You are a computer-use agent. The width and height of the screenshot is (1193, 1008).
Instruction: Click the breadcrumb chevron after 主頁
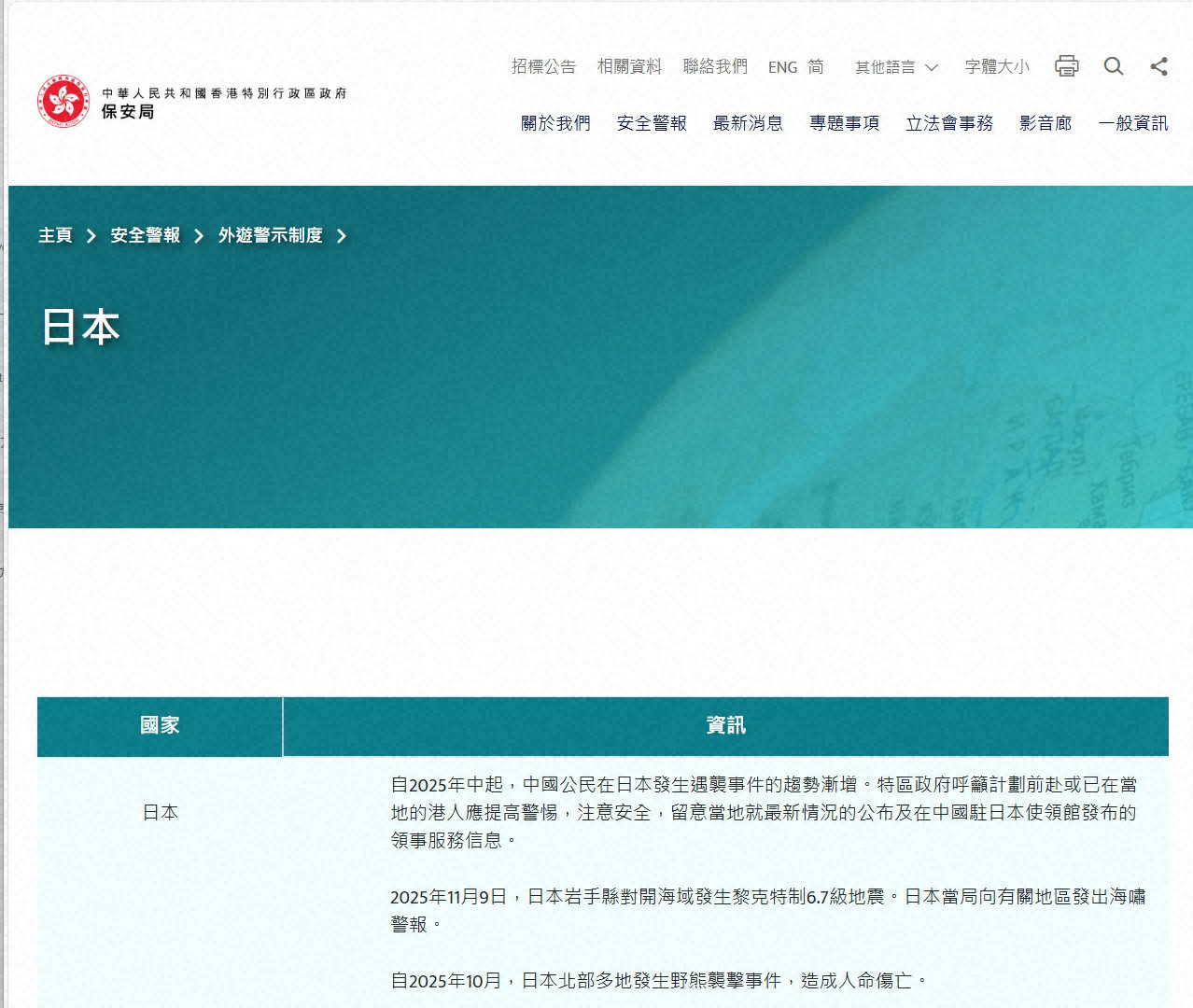[91, 236]
